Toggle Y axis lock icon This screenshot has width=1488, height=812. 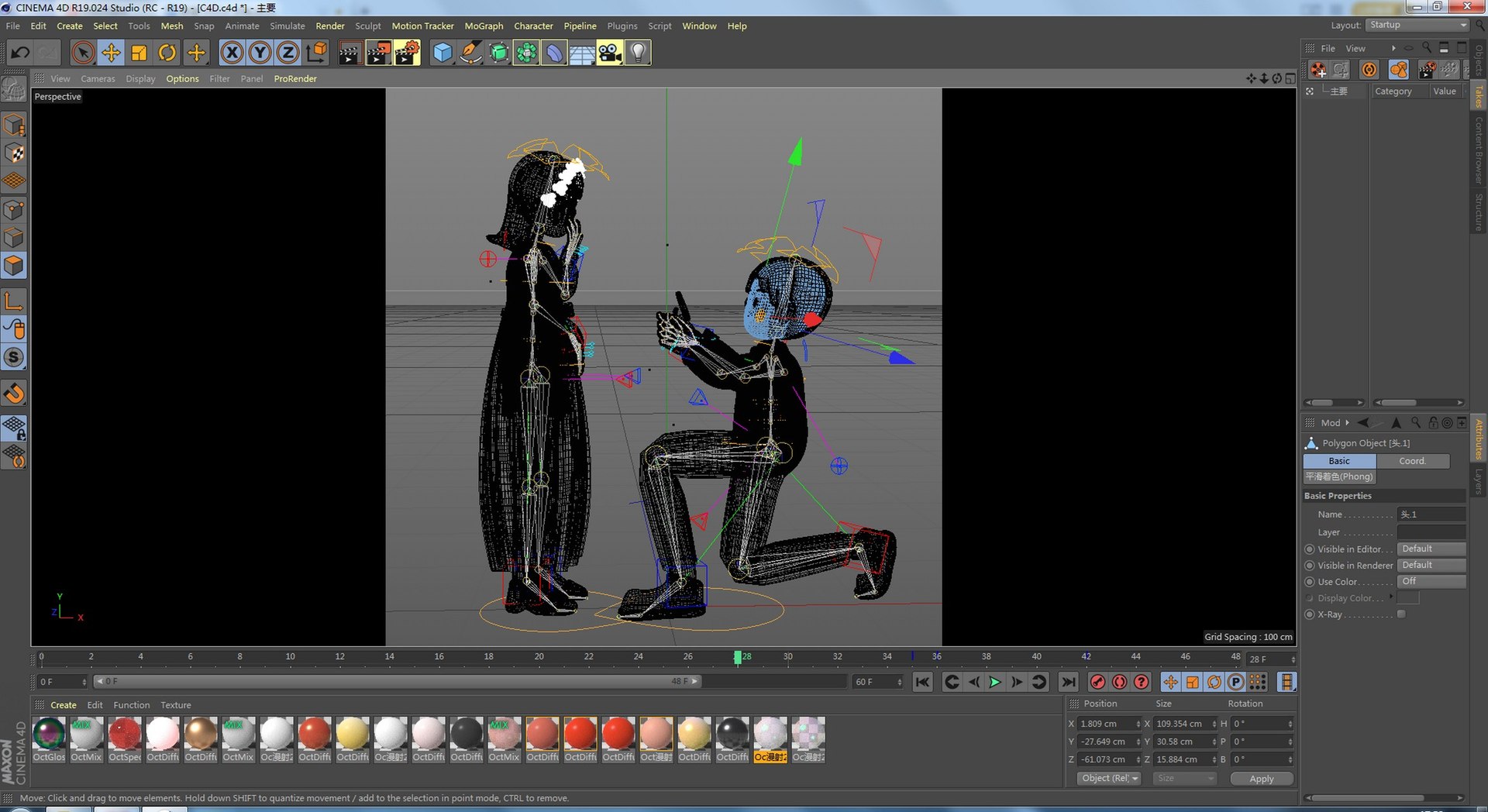tap(260, 53)
